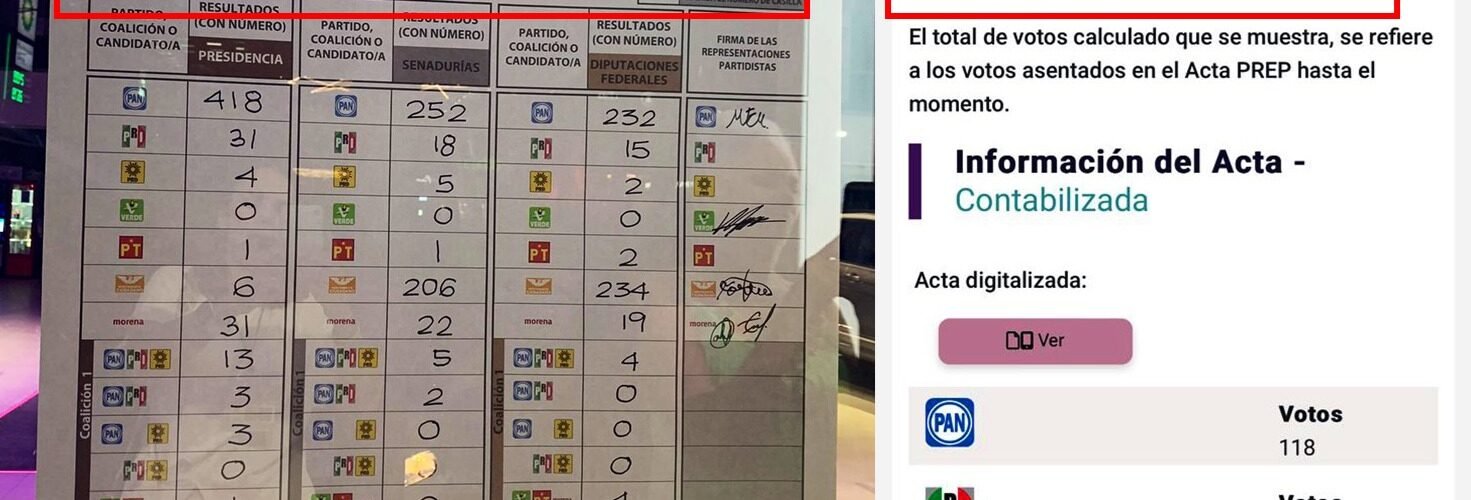Click the PAN representative signature cell
This screenshot has height=500, width=1471.
tap(746, 117)
